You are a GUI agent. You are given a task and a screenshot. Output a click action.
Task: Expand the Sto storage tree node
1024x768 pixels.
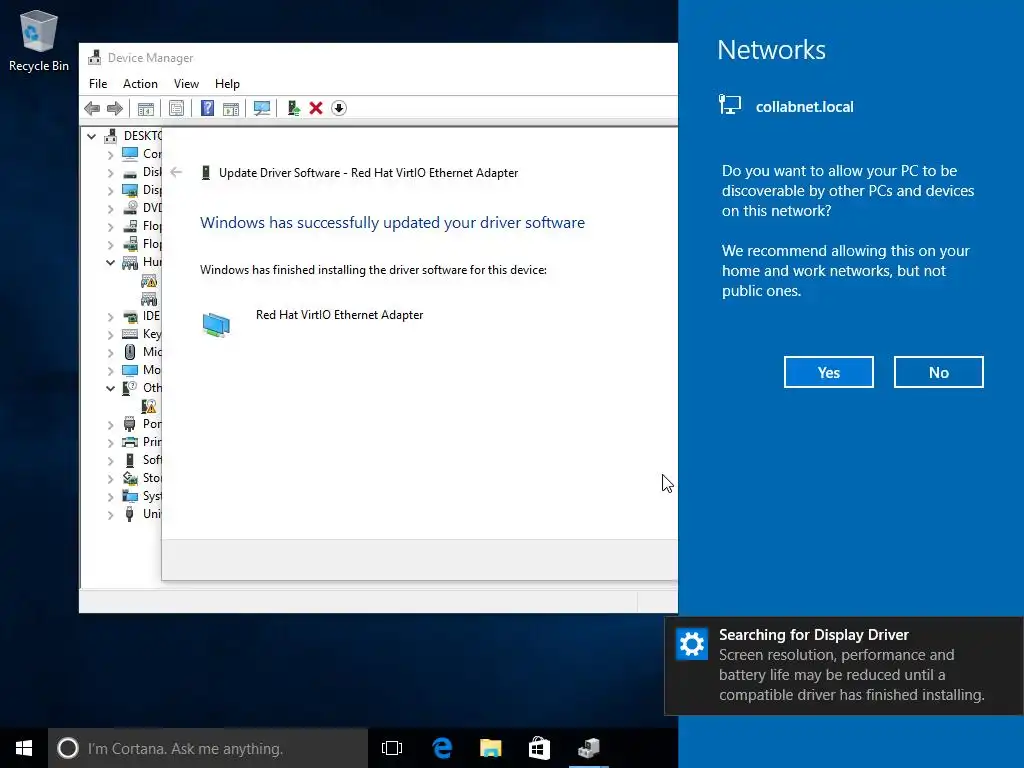[110, 478]
